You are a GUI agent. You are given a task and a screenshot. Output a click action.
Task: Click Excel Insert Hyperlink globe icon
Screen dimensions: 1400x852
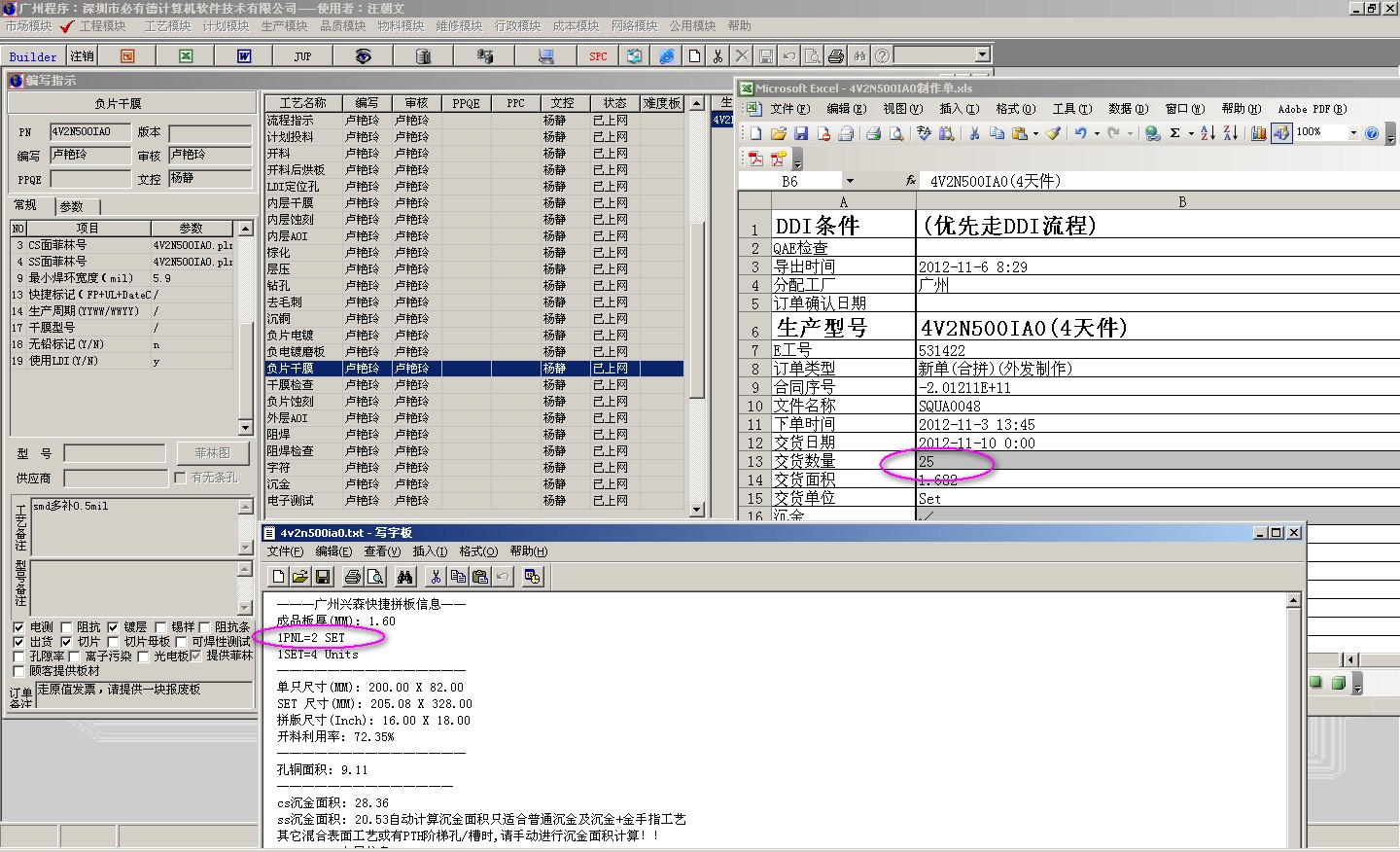pos(1152,133)
